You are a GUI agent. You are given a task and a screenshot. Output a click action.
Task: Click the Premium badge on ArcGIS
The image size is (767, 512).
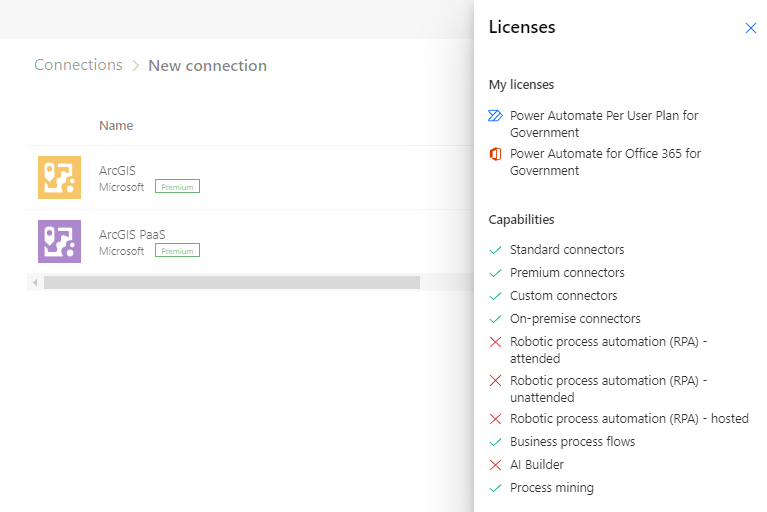coord(177,187)
